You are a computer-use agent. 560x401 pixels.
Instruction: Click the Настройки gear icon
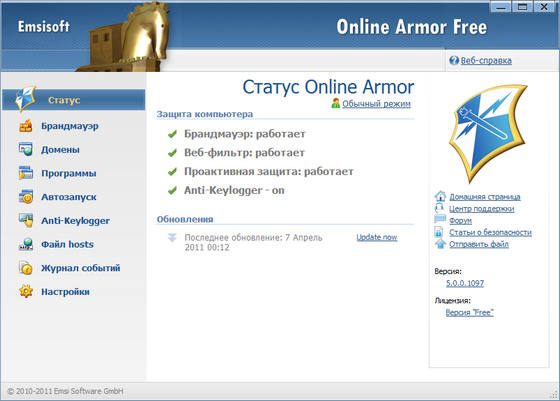click(x=26, y=291)
